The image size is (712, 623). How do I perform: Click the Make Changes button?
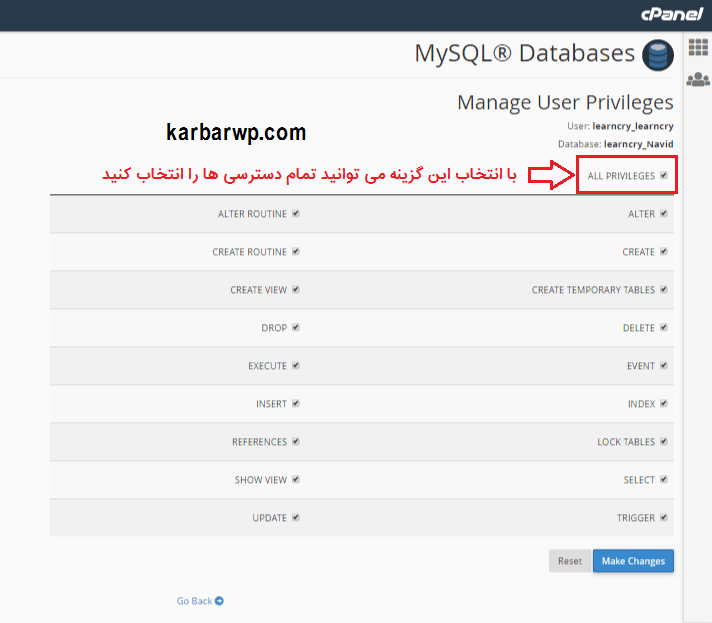tap(633, 561)
